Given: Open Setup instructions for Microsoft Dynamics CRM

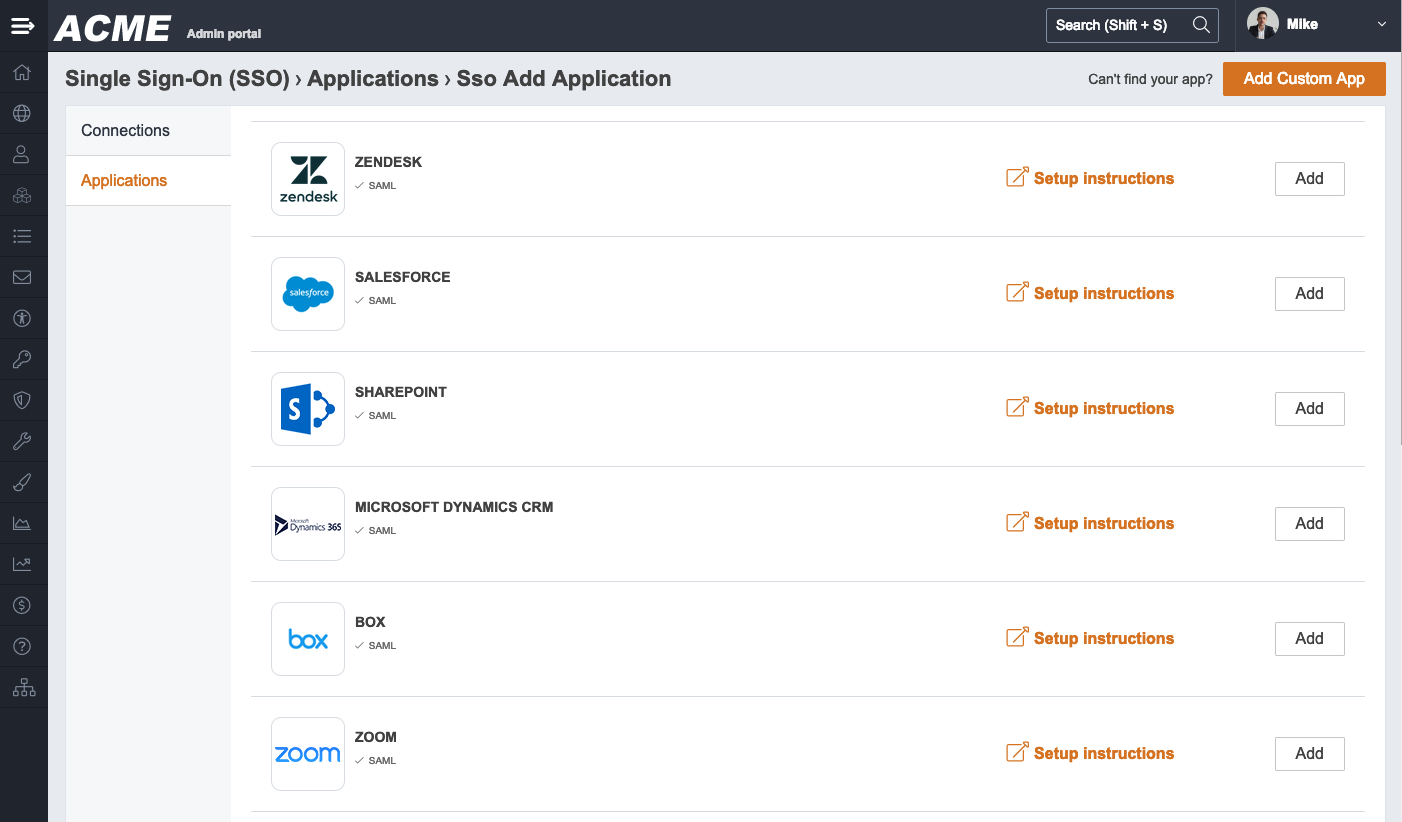Looking at the screenshot, I should click(1090, 523).
